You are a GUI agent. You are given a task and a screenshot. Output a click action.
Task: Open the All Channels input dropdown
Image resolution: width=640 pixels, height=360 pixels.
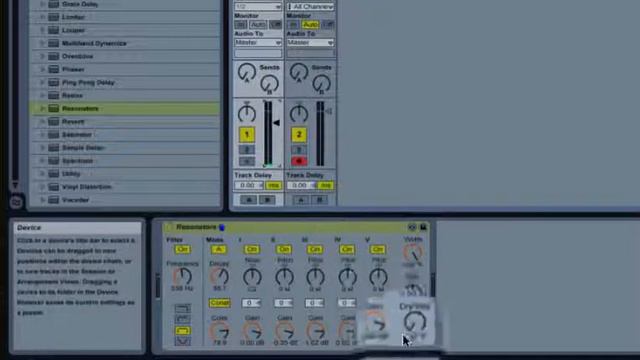pos(310,7)
